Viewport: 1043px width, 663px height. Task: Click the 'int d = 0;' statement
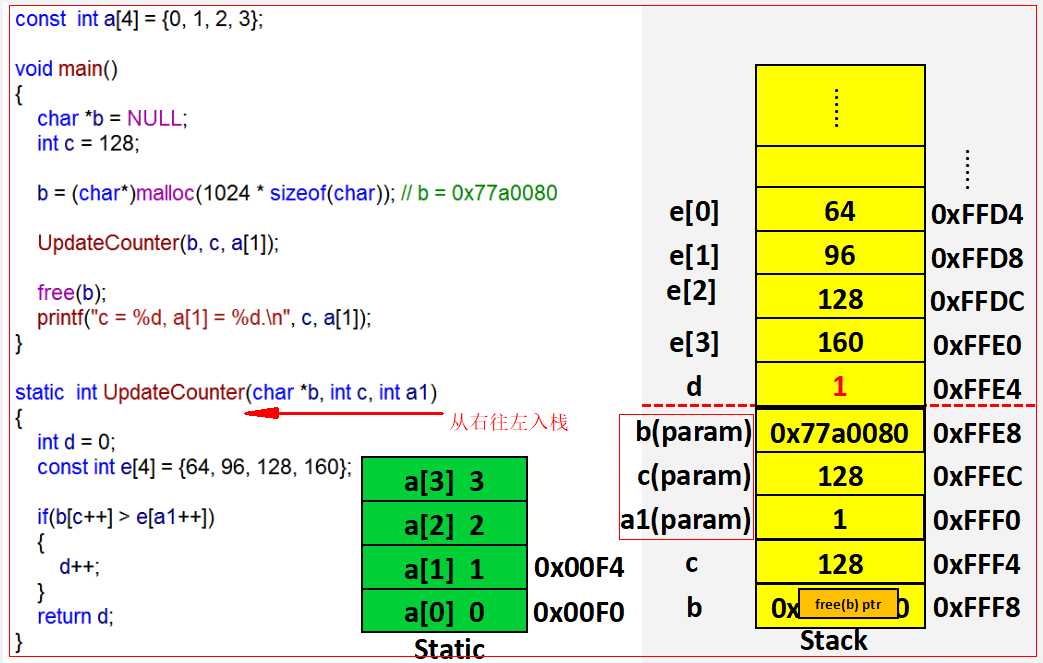click(x=76, y=442)
